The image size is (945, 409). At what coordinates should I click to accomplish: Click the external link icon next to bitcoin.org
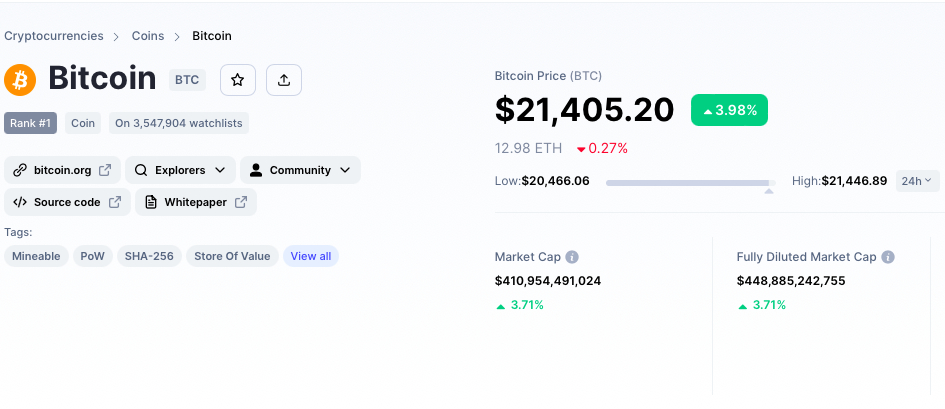(105, 170)
